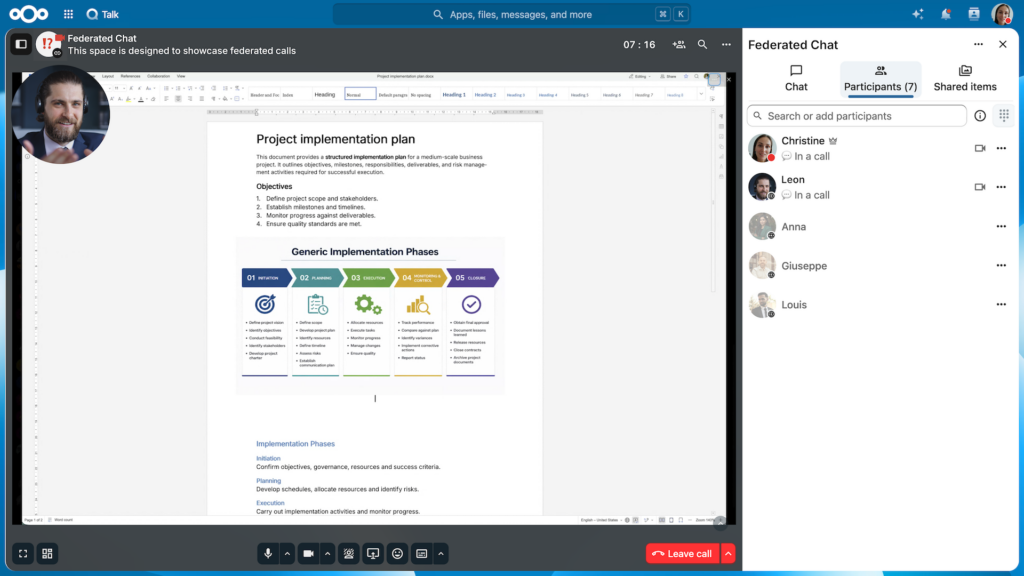This screenshot has height=576, width=1024.
Task: Click the Leave call button
Action: (682, 554)
